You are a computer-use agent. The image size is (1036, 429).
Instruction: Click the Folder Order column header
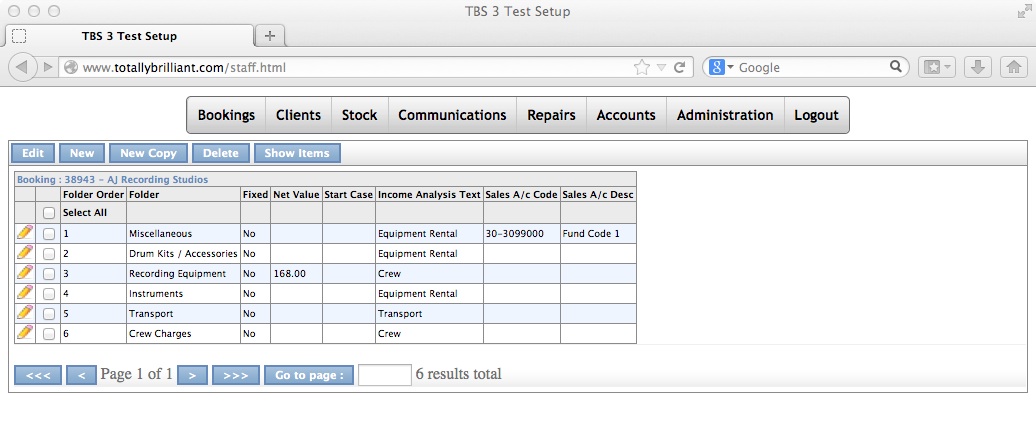pyautogui.click(x=93, y=194)
